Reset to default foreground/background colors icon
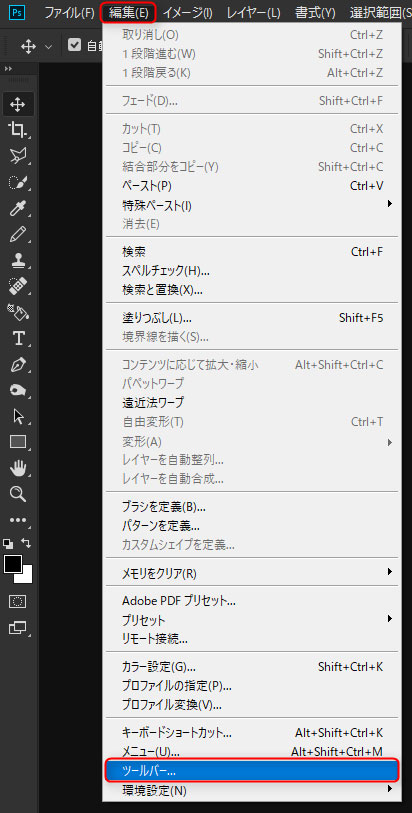The height and width of the screenshot is (813, 412). pos(8,543)
